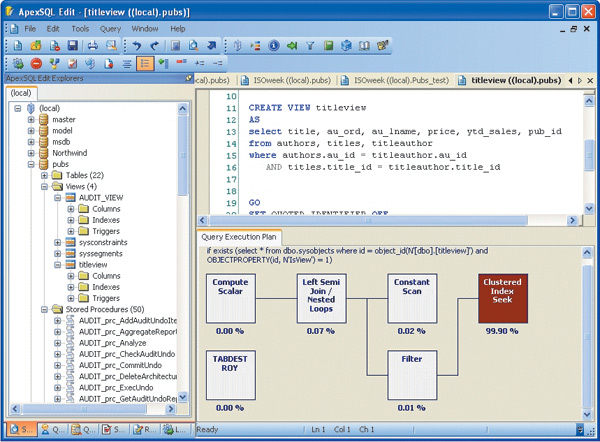Click the Filter plan node
The height and width of the screenshot is (442, 600).
[x=412, y=375]
